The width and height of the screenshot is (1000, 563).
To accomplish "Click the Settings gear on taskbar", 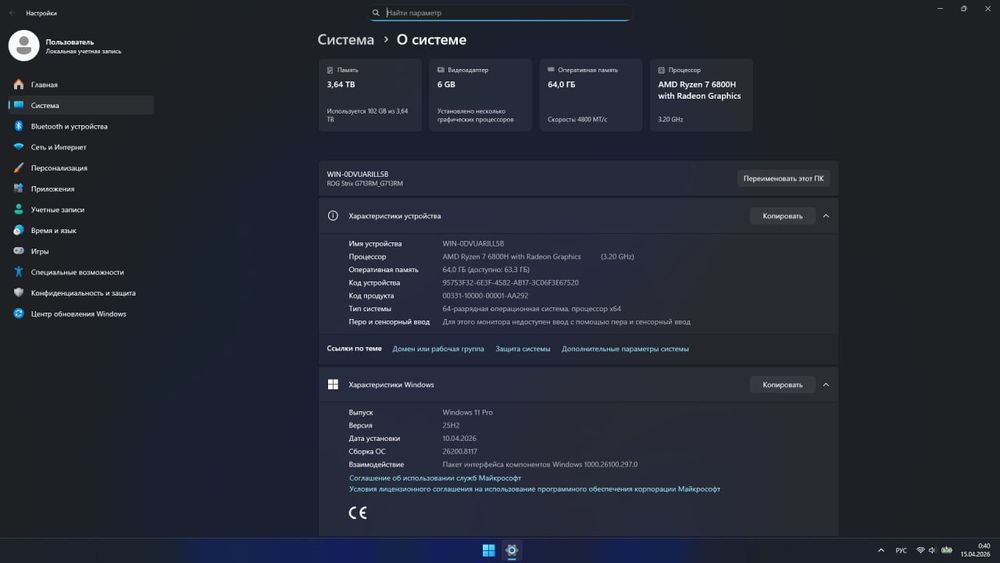I will coord(511,550).
